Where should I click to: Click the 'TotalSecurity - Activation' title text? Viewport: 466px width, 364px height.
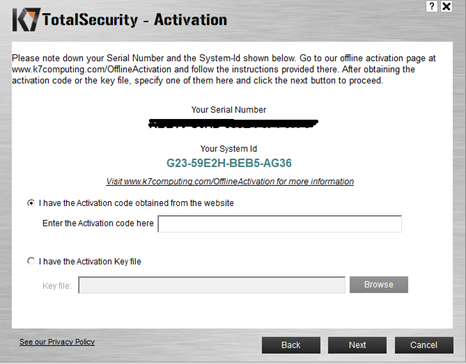pos(135,20)
